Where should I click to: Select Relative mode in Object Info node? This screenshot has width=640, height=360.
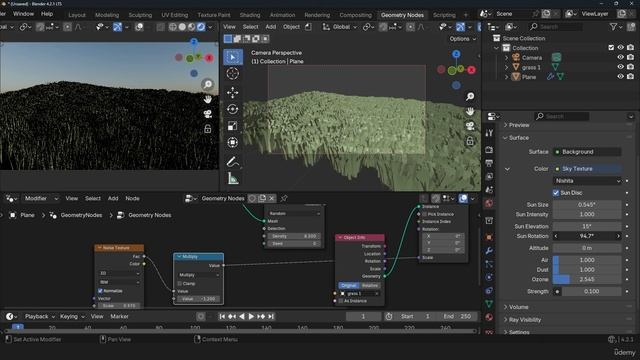pyautogui.click(x=369, y=285)
